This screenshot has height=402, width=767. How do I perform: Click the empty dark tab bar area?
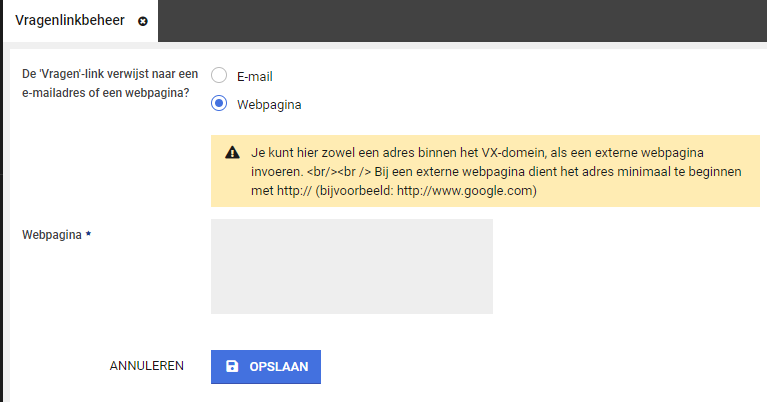point(460,21)
